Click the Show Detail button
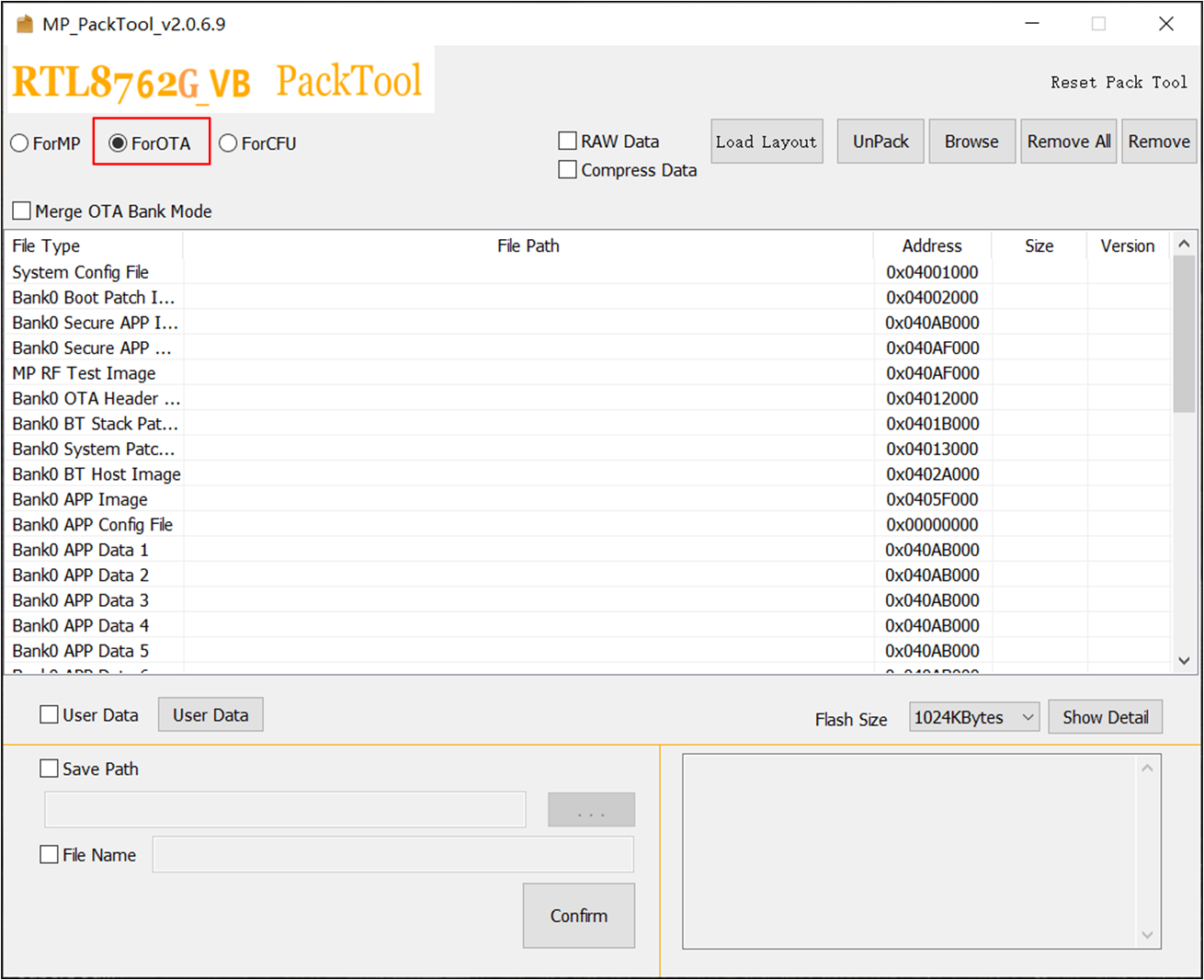This screenshot has width=1204, height=980. (1105, 717)
